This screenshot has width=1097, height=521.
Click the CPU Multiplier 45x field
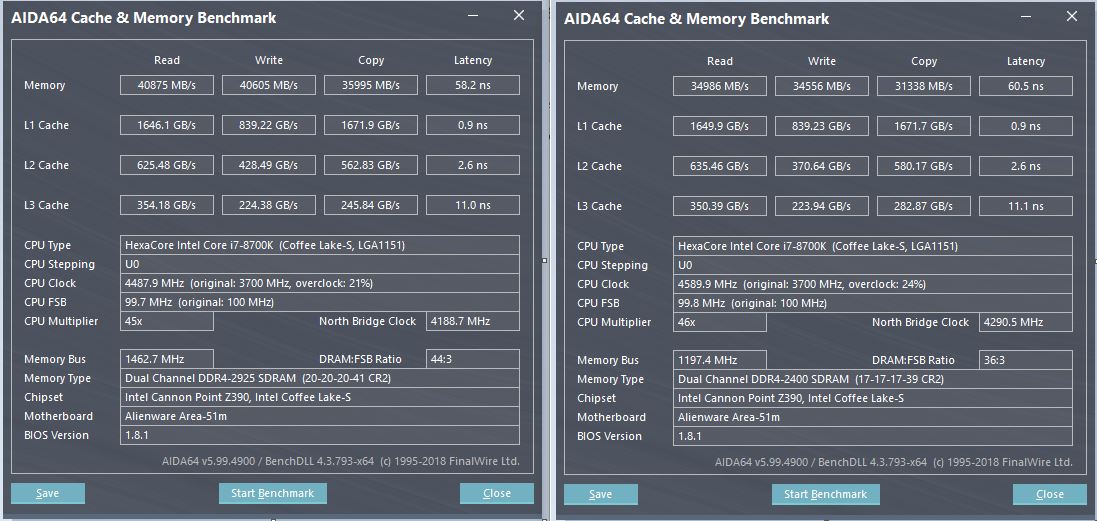tap(167, 321)
